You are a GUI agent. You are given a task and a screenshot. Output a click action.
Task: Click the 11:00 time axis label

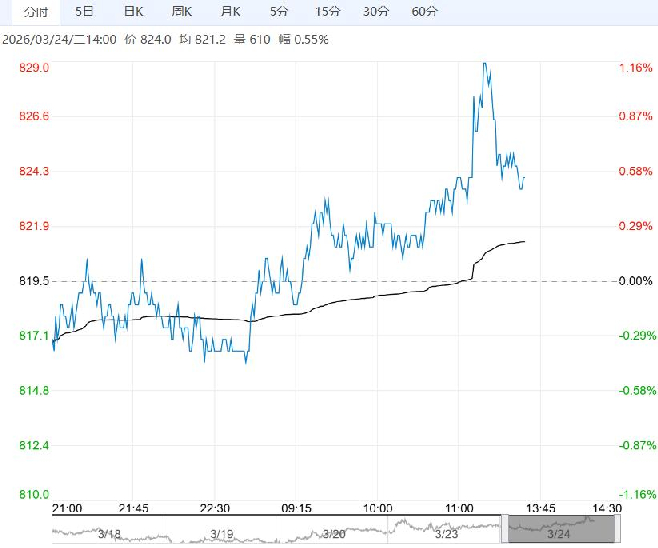pyautogui.click(x=458, y=508)
